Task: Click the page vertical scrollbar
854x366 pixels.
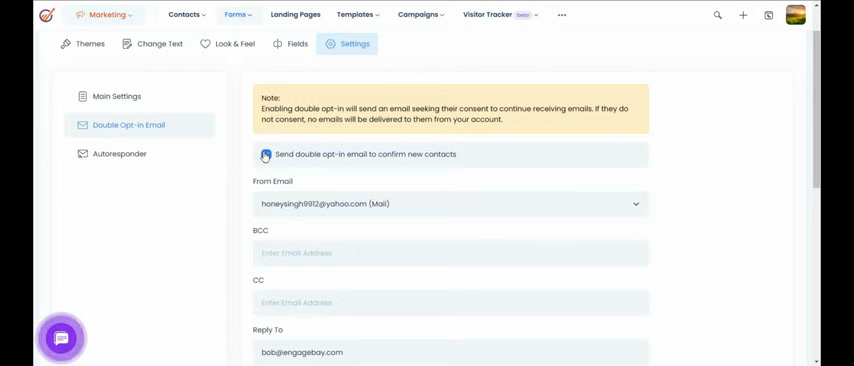Action: [x=816, y=109]
